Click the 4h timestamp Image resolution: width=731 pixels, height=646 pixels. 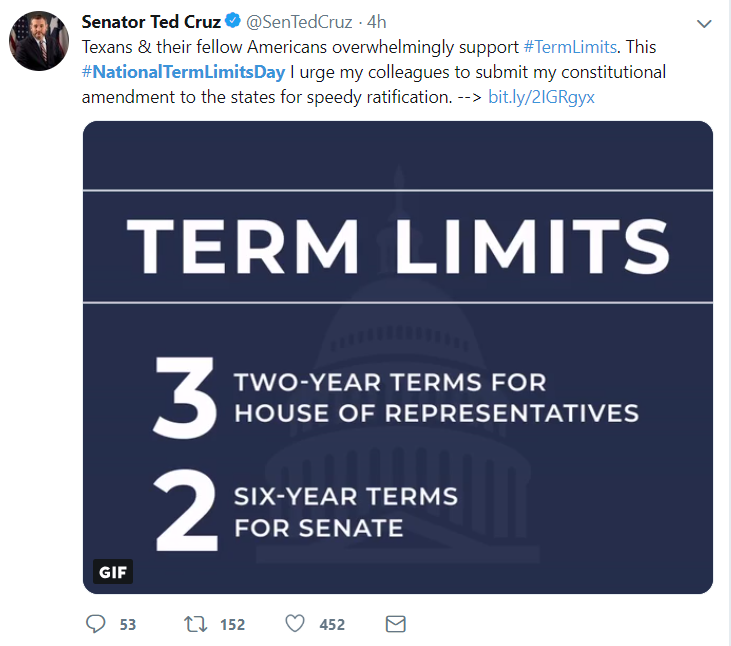tap(377, 22)
